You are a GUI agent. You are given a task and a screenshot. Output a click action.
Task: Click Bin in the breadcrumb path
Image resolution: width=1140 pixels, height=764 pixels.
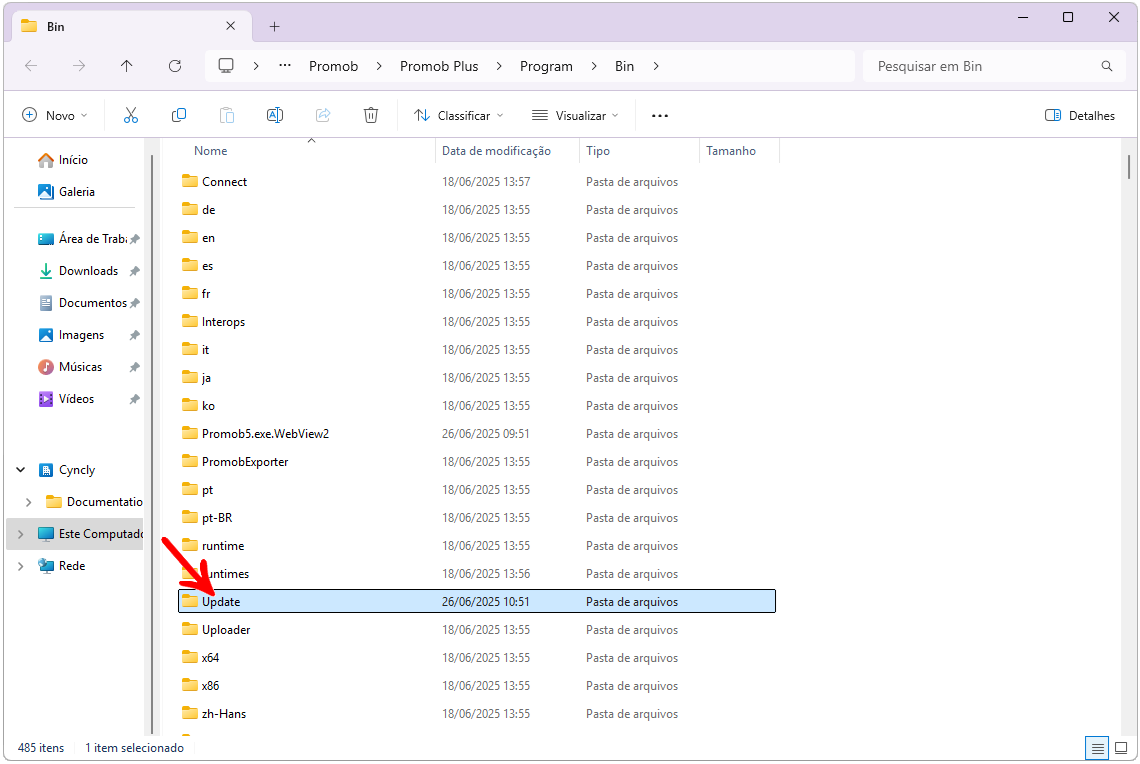[x=625, y=66]
